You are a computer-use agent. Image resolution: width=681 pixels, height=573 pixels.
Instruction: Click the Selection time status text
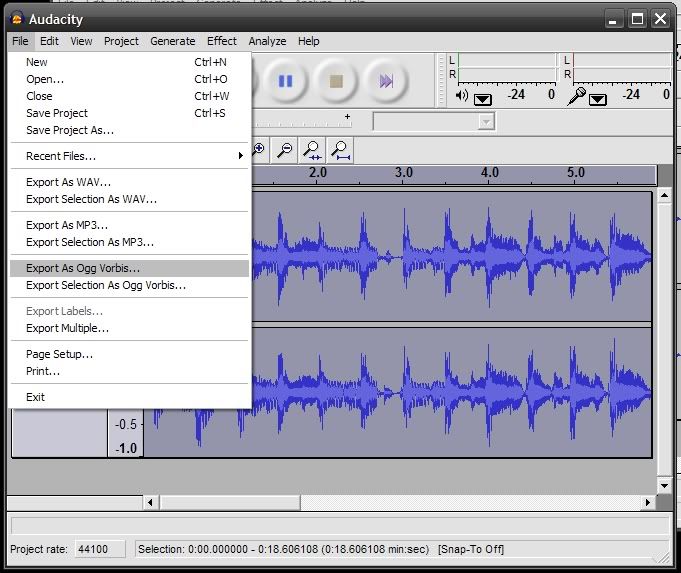click(283, 549)
